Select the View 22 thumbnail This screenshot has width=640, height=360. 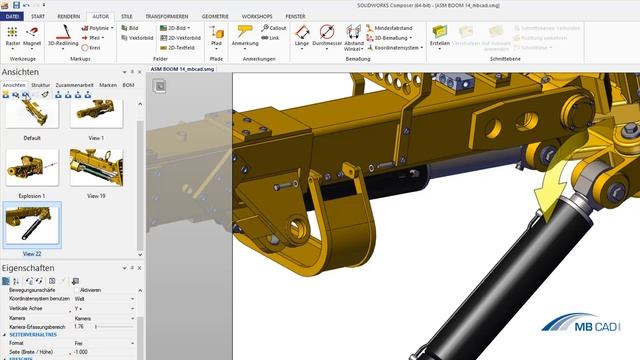coord(32,224)
